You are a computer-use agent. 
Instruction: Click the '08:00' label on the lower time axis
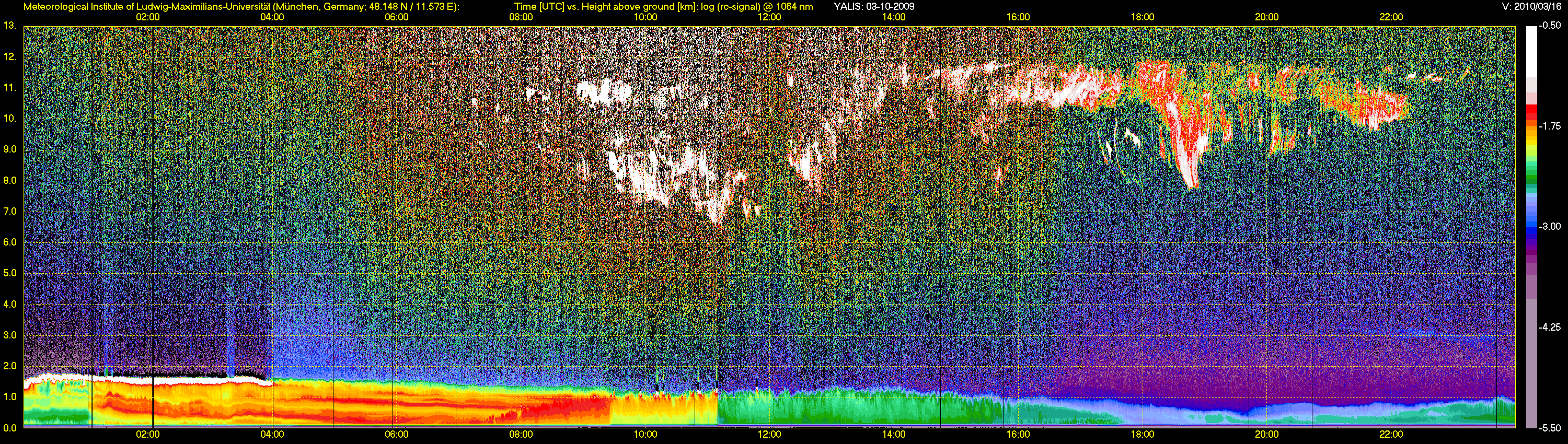tap(521, 434)
